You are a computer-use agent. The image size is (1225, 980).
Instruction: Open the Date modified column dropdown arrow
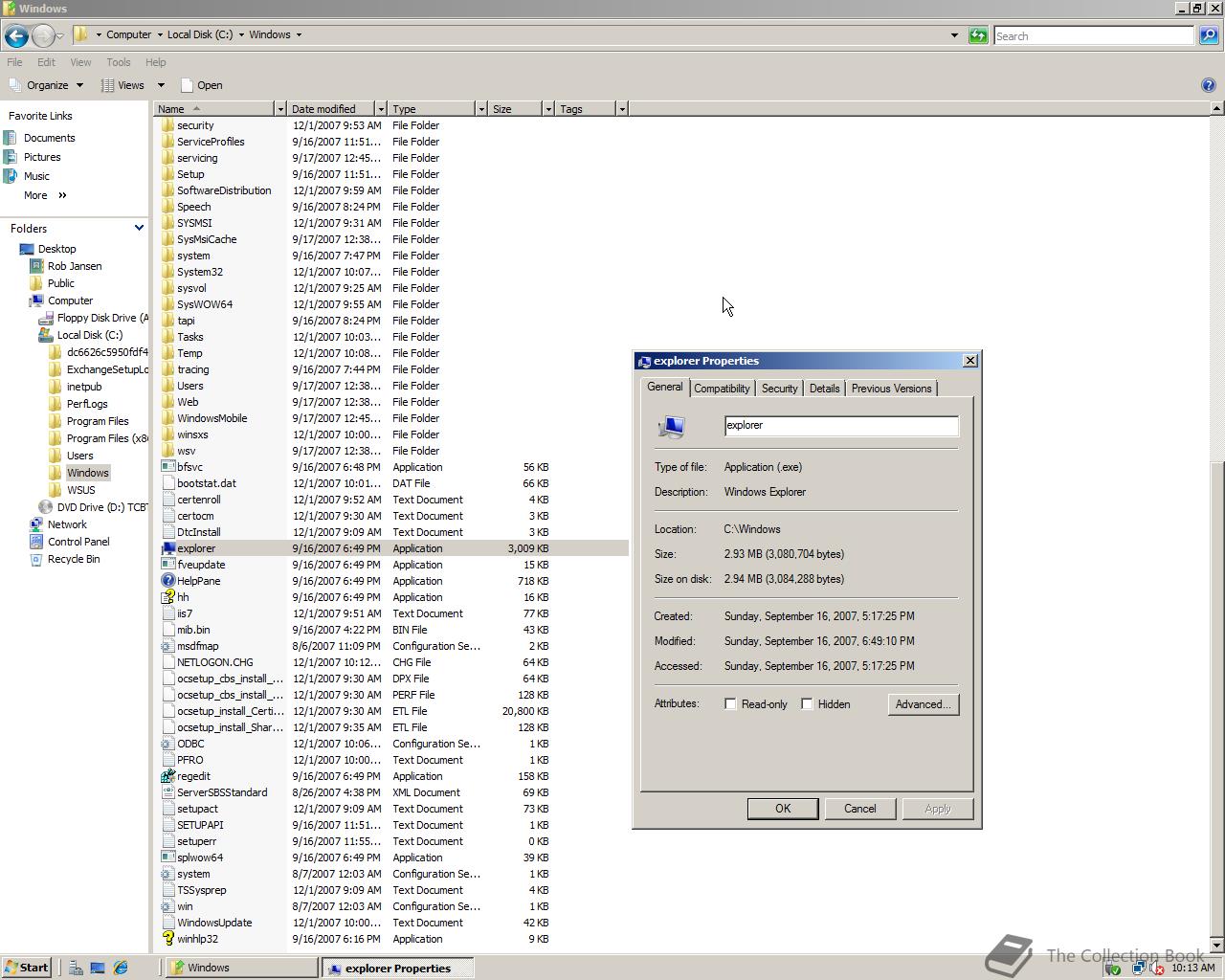tap(380, 109)
